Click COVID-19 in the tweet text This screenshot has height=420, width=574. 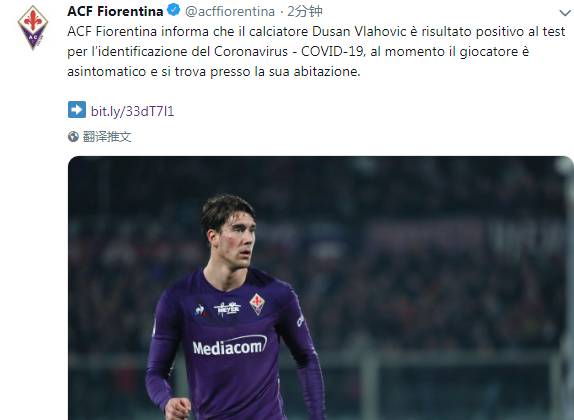(x=333, y=51)
